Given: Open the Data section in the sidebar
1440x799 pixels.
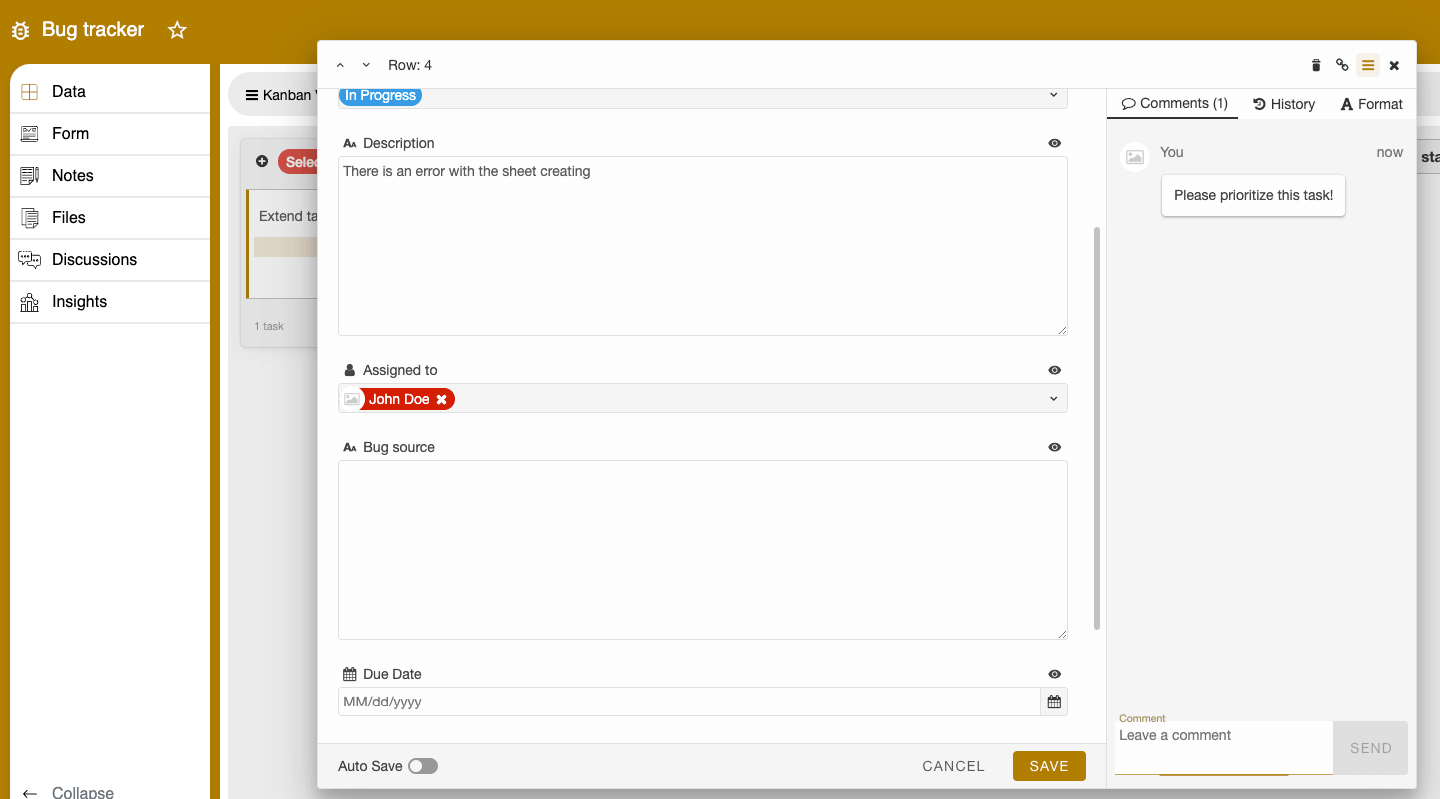Looking at the screenshot, I should pyautogui.click(x=70, y=91).
